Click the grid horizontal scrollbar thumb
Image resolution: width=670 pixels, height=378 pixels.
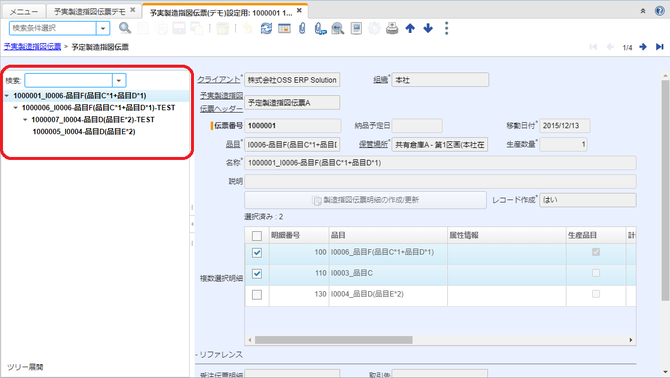[x=334, y=340]
